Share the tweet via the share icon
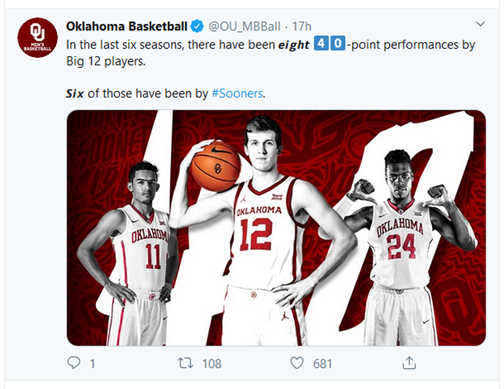This screenshot has height=389, width=504. (409, 363)
